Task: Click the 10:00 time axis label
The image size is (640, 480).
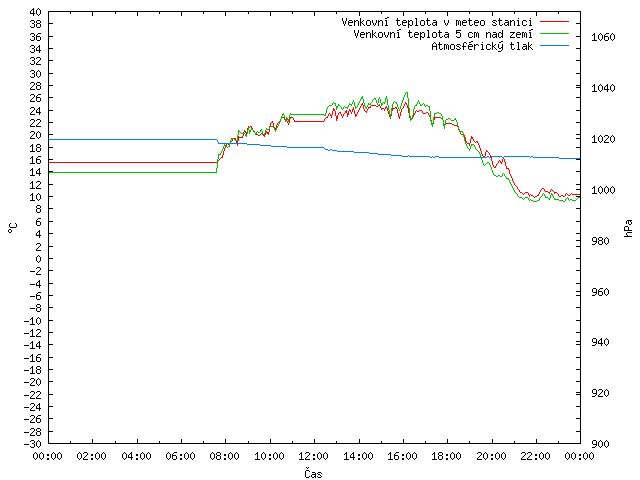Action: [269, 456]
